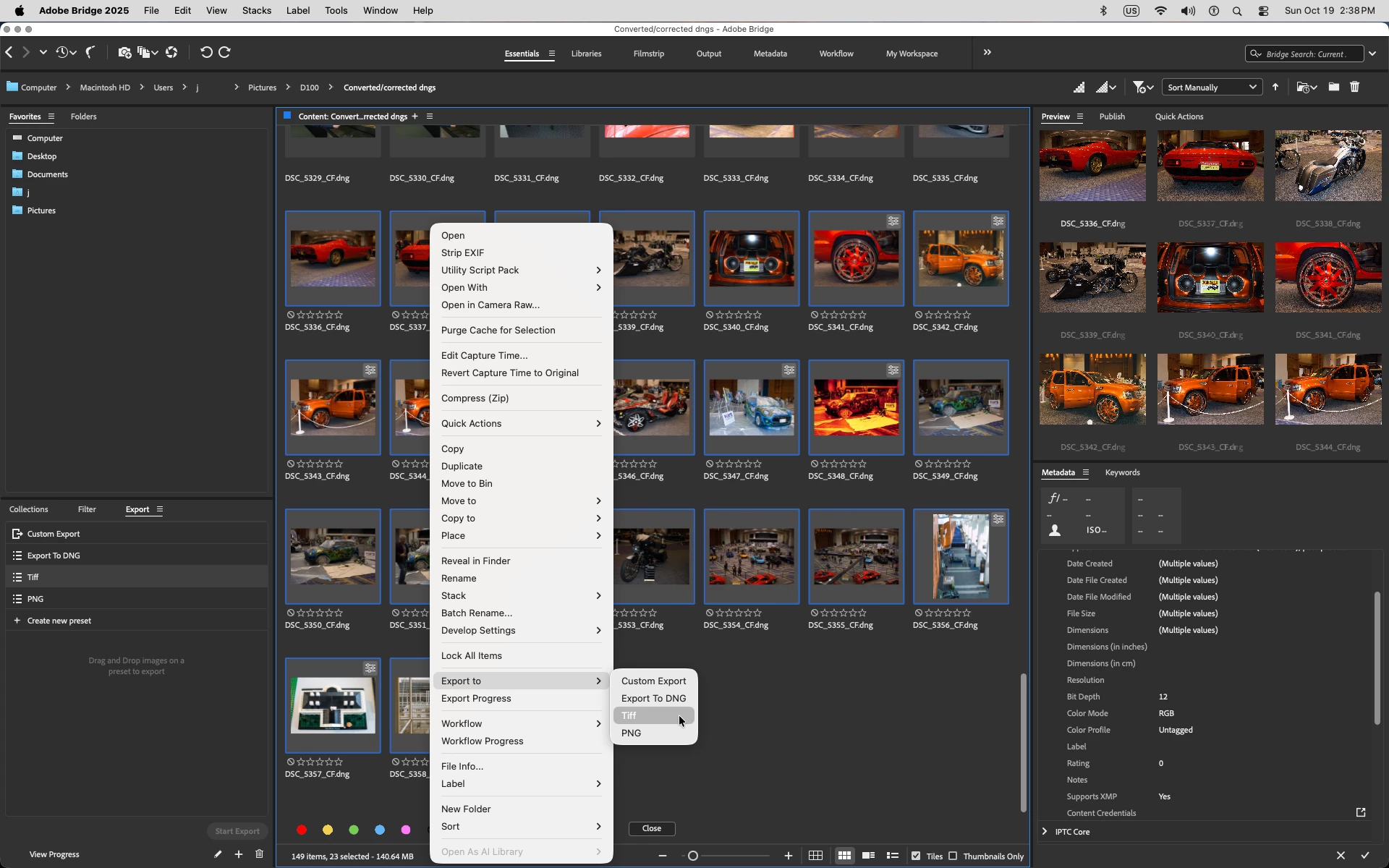Choose Tiff in the Export to submenu
1389x868 pixels.
coord(629,715)
